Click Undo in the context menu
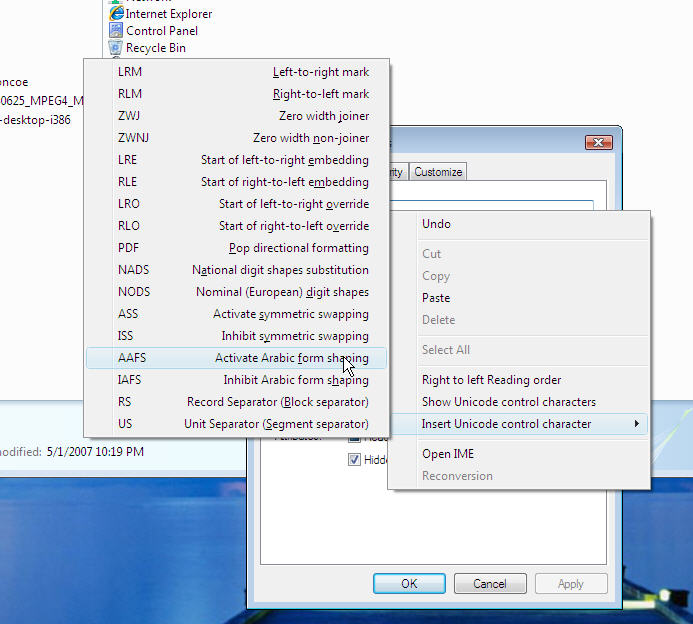This screenshot has width=693, height=624. click(x=519, y=224)
